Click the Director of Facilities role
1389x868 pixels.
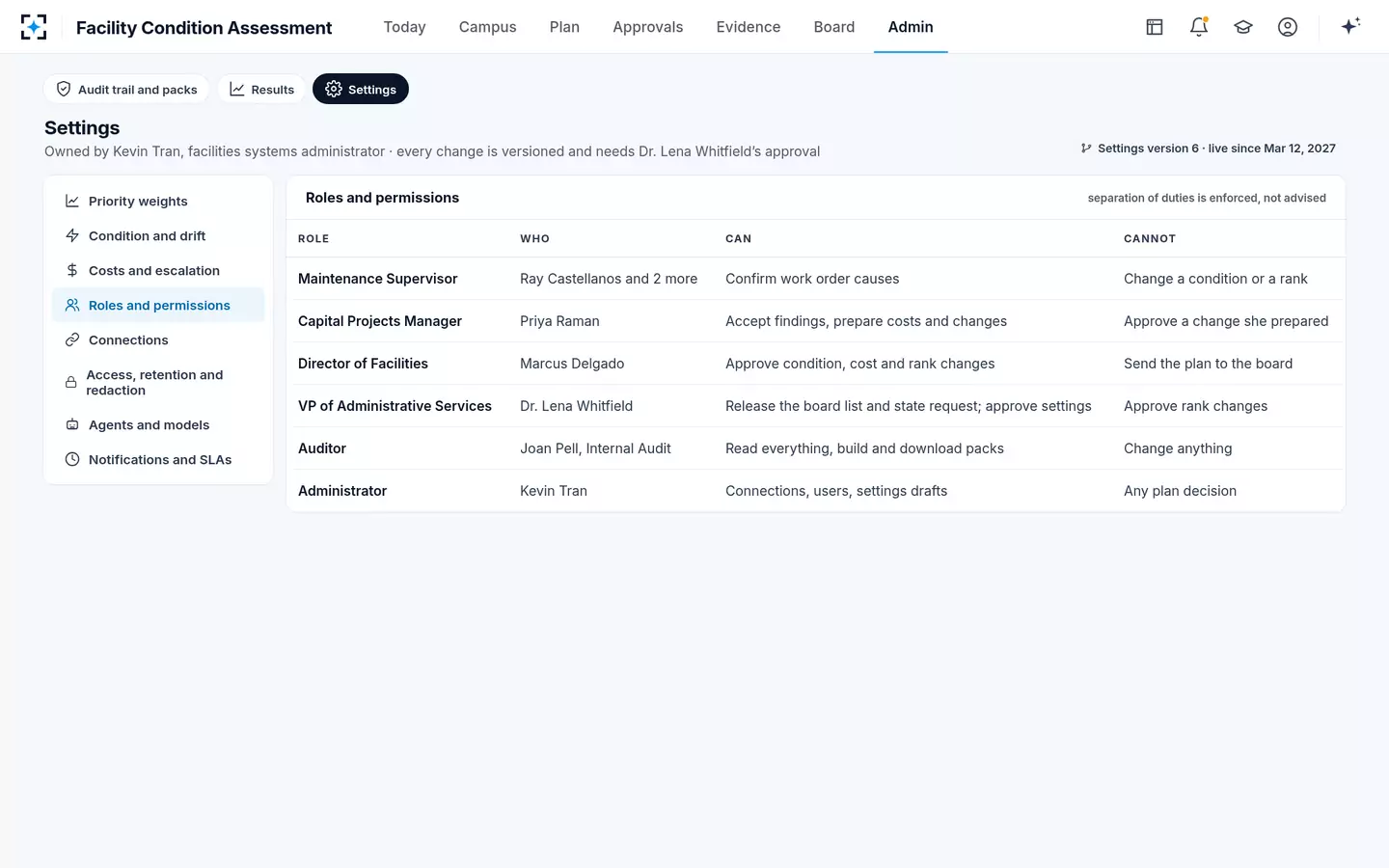click(363, 364)
